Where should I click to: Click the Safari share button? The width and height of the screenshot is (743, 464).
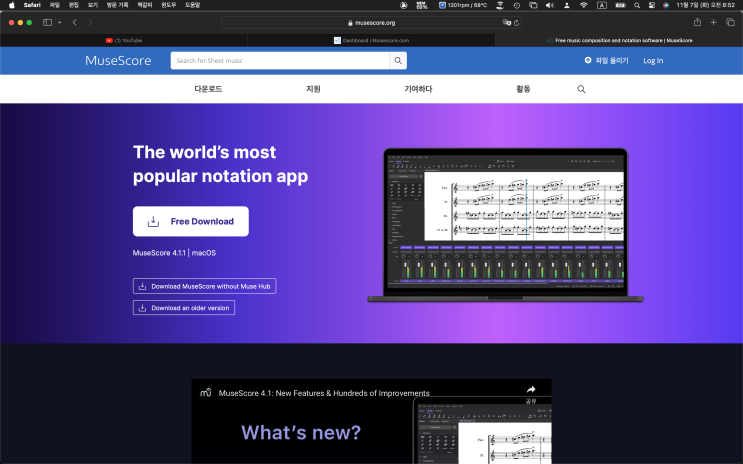[697, 22]
